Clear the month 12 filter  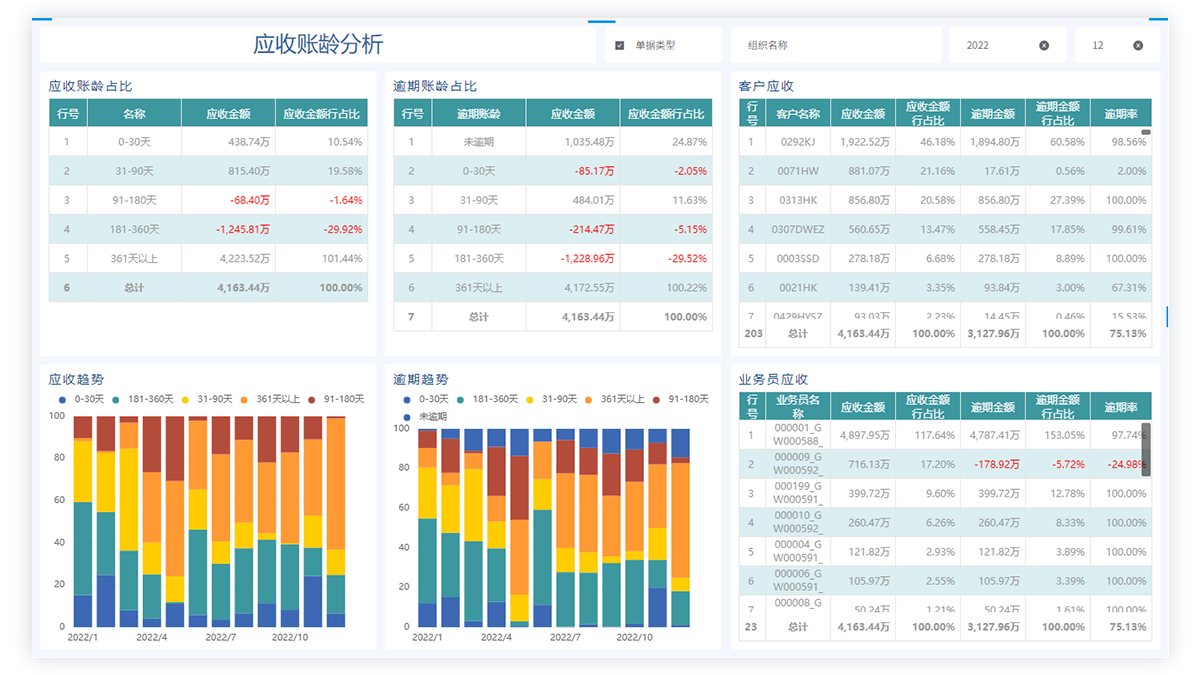pyautogui.click(x=1138, y=46)
